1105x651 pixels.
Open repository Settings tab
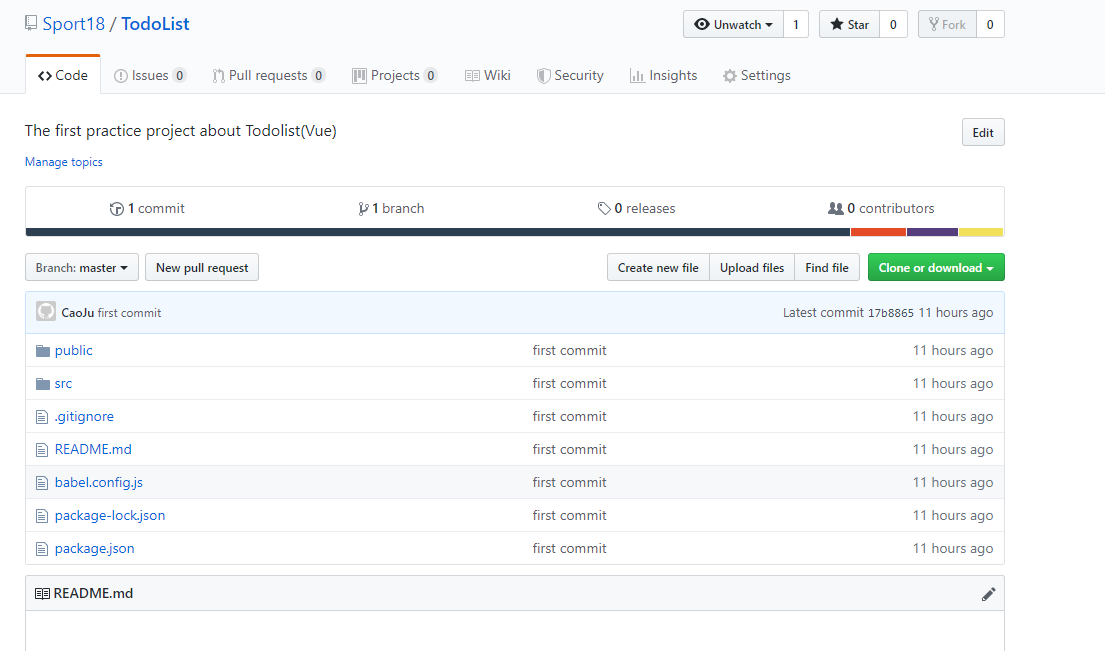pyautogui.click(x=757, y=75)
